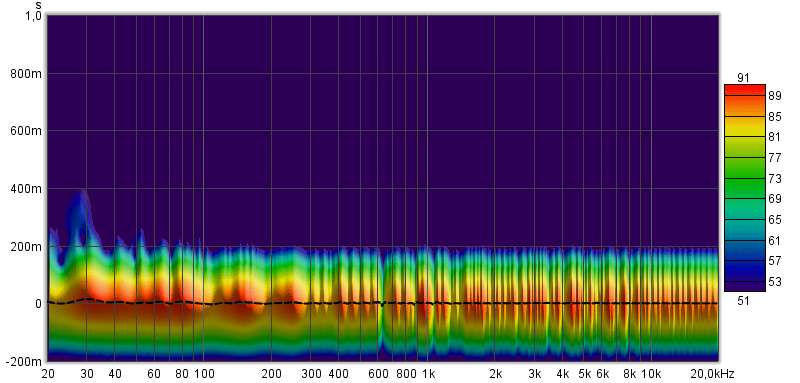
Task: Select the "30" frequency axis label
Action: tap(87, 373)
